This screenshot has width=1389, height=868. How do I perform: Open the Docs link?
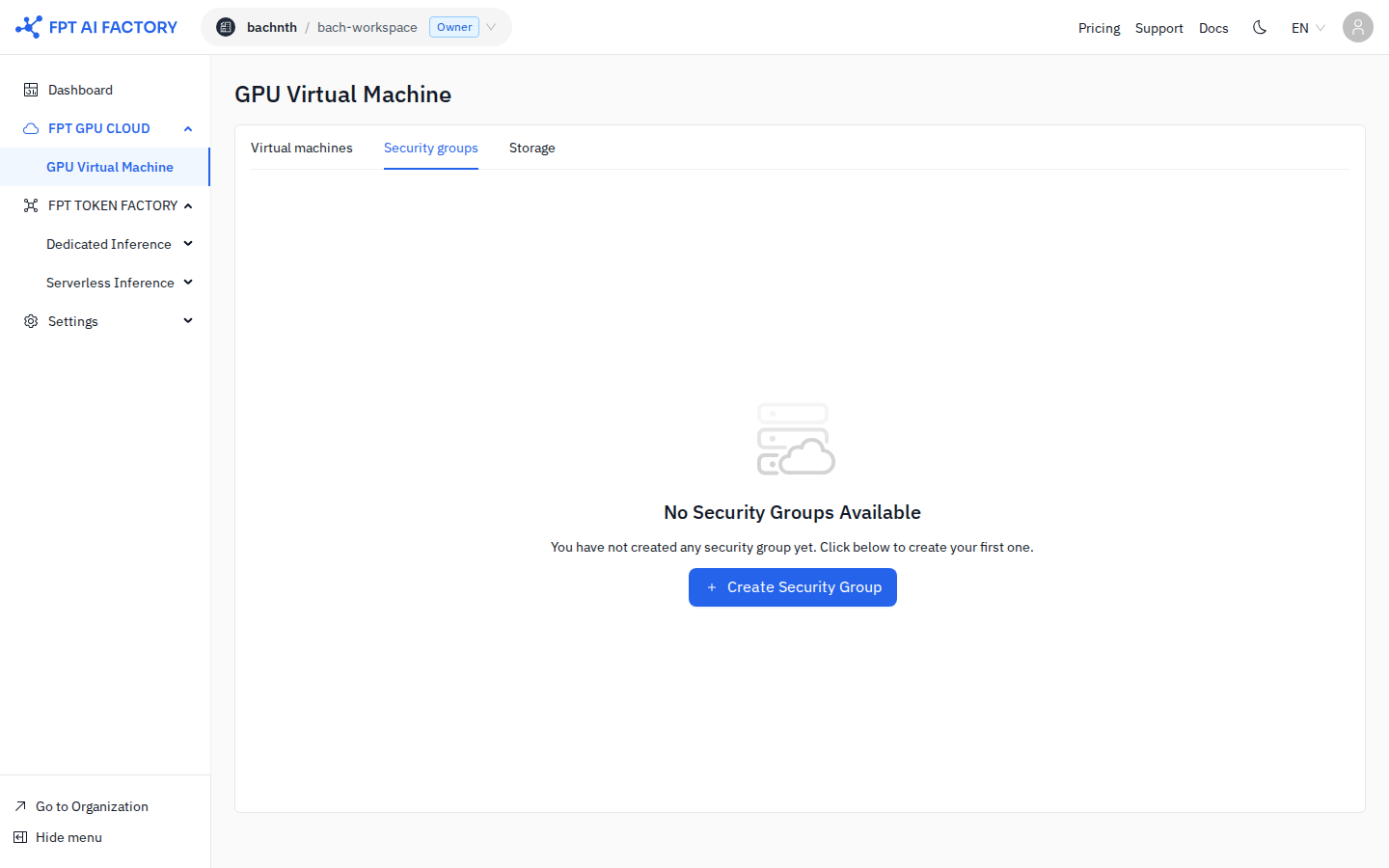click(1213, 28)
